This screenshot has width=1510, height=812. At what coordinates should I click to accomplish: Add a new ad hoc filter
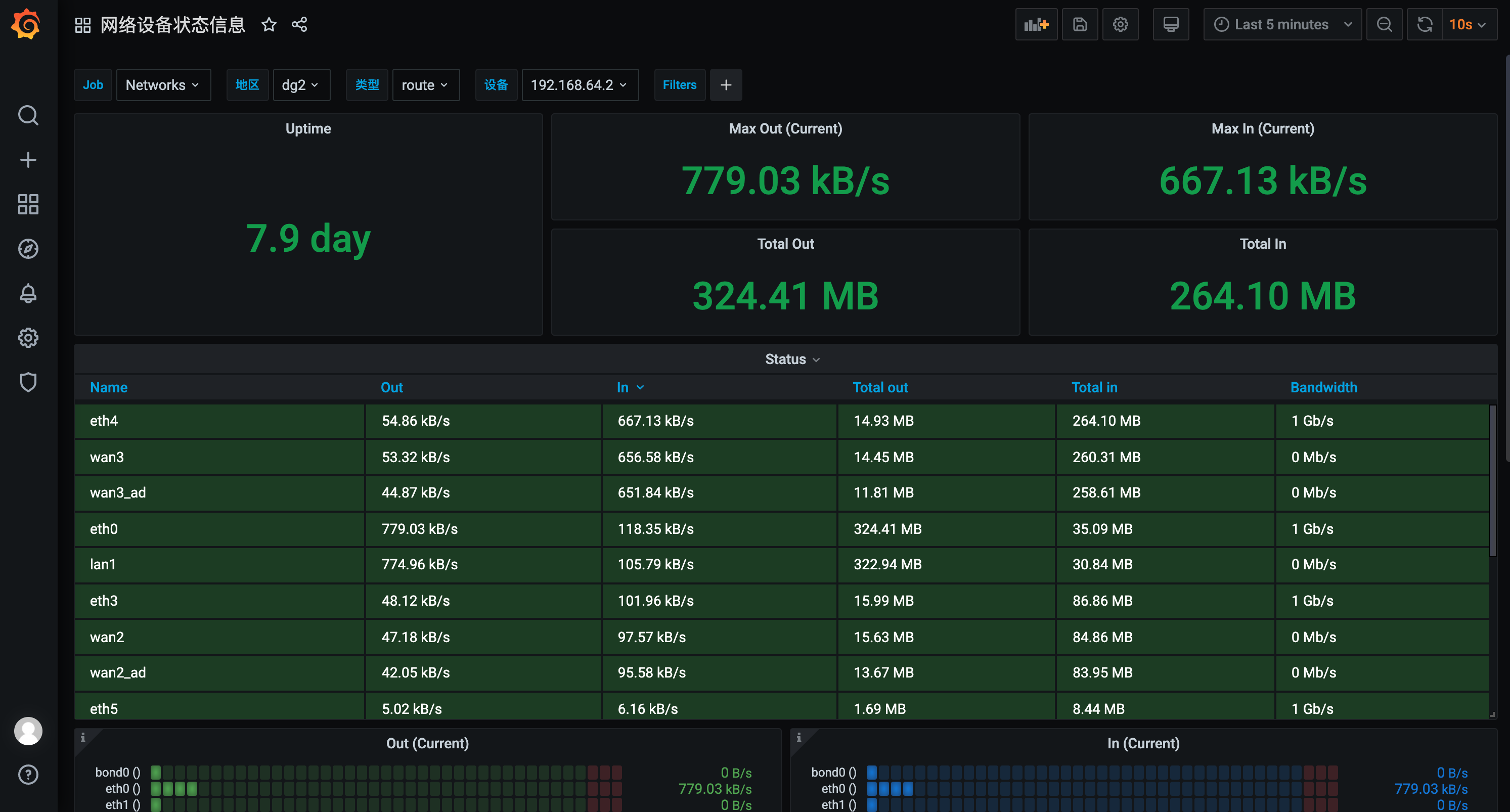pos(726,85)
